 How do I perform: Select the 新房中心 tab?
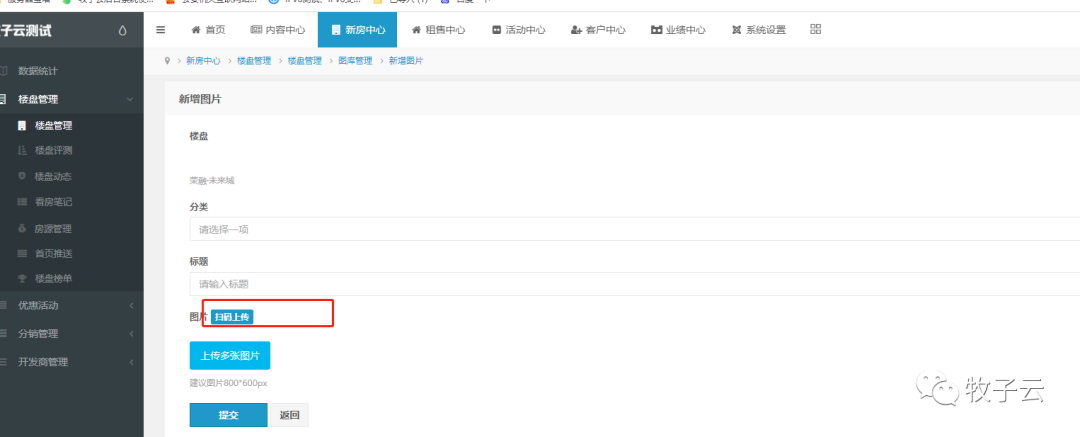click(x=357, y=30)
